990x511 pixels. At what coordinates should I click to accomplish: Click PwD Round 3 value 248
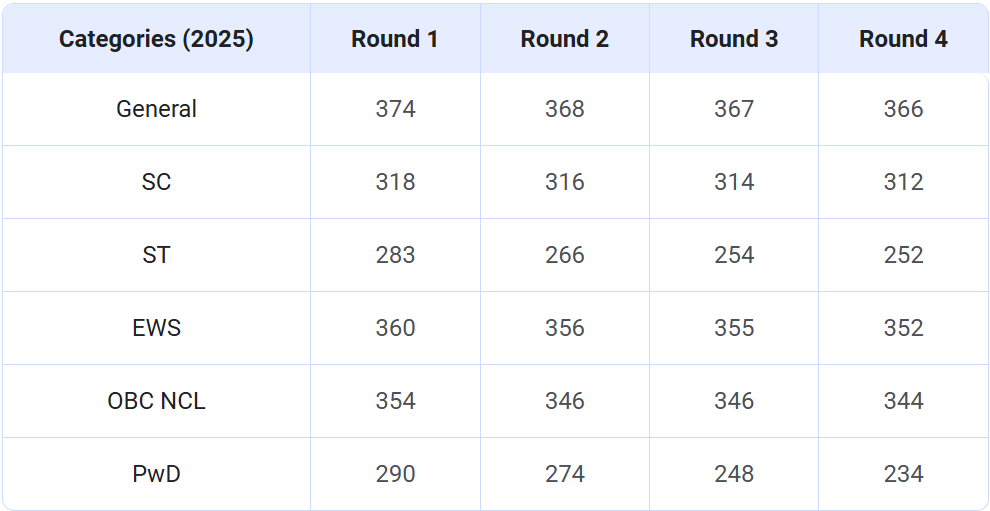(x=734, y=474)
